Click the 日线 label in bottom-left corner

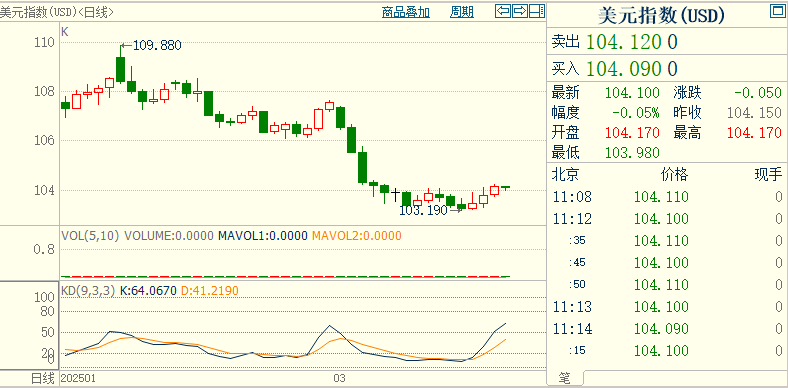pos(43,378)
